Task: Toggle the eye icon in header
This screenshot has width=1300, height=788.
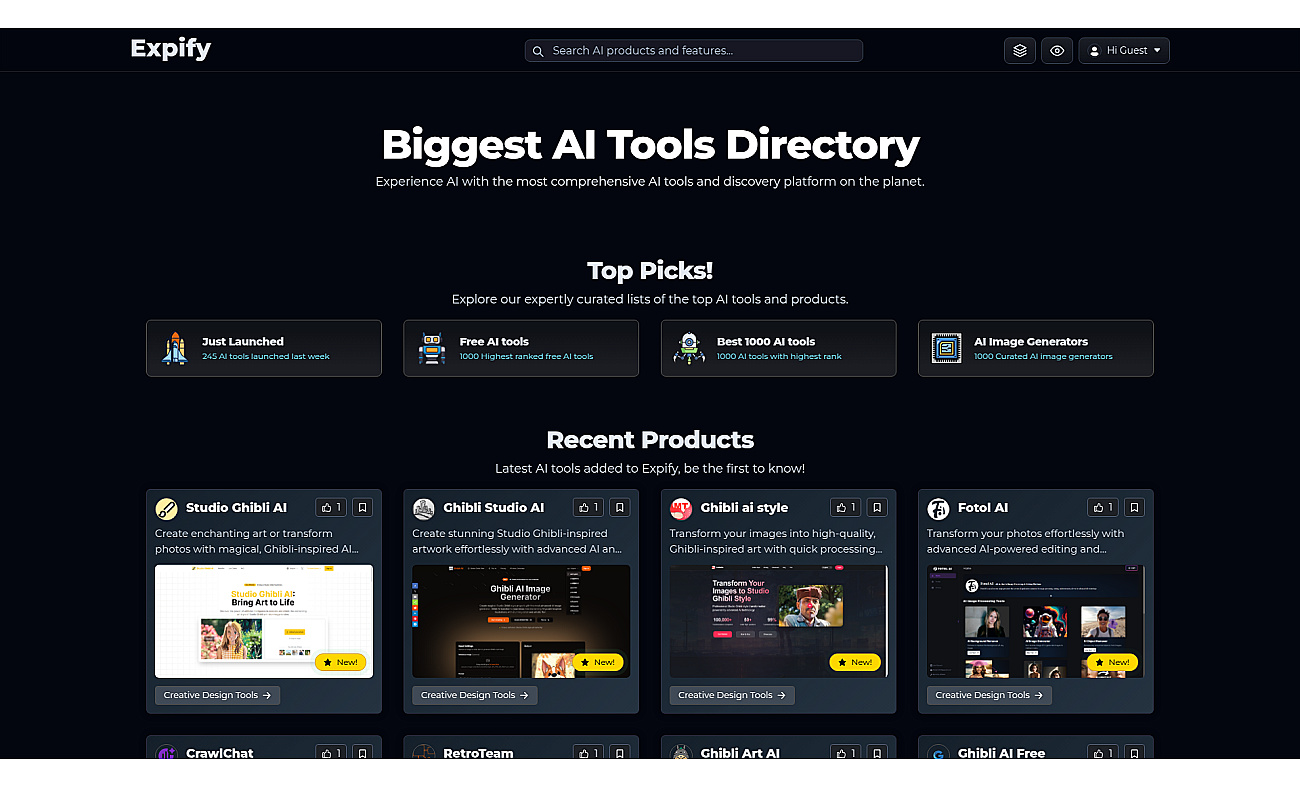Action: (x=1057, y=51)
